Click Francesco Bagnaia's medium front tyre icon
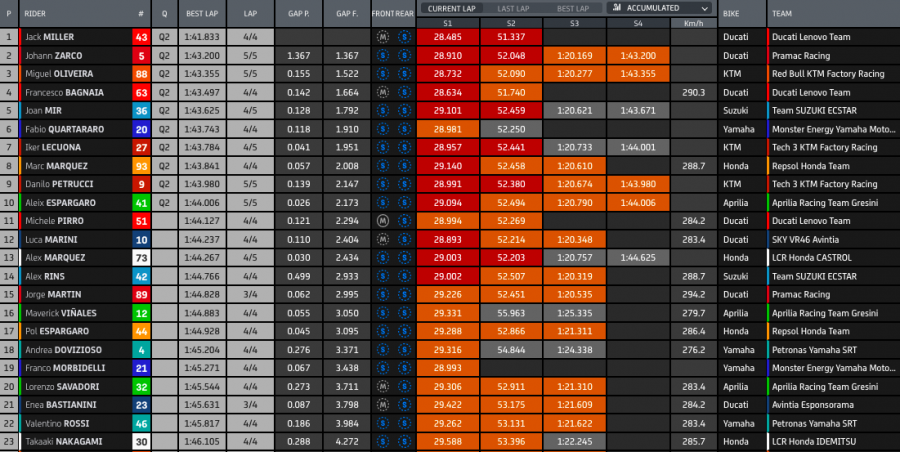900x452 pixels. (x=383, y=92)
